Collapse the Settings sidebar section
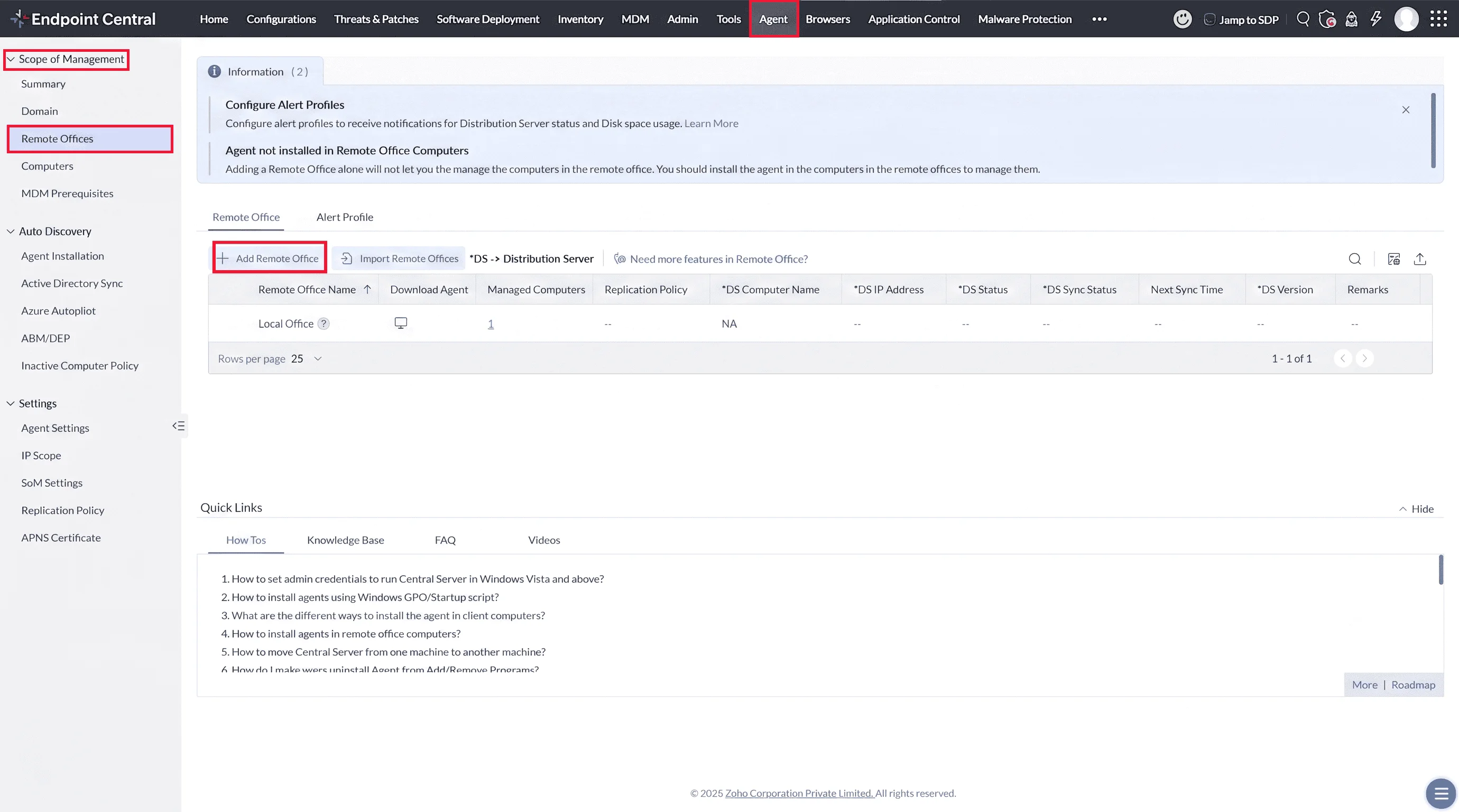This screenshot has height=812, width=1459. point(10,403)
